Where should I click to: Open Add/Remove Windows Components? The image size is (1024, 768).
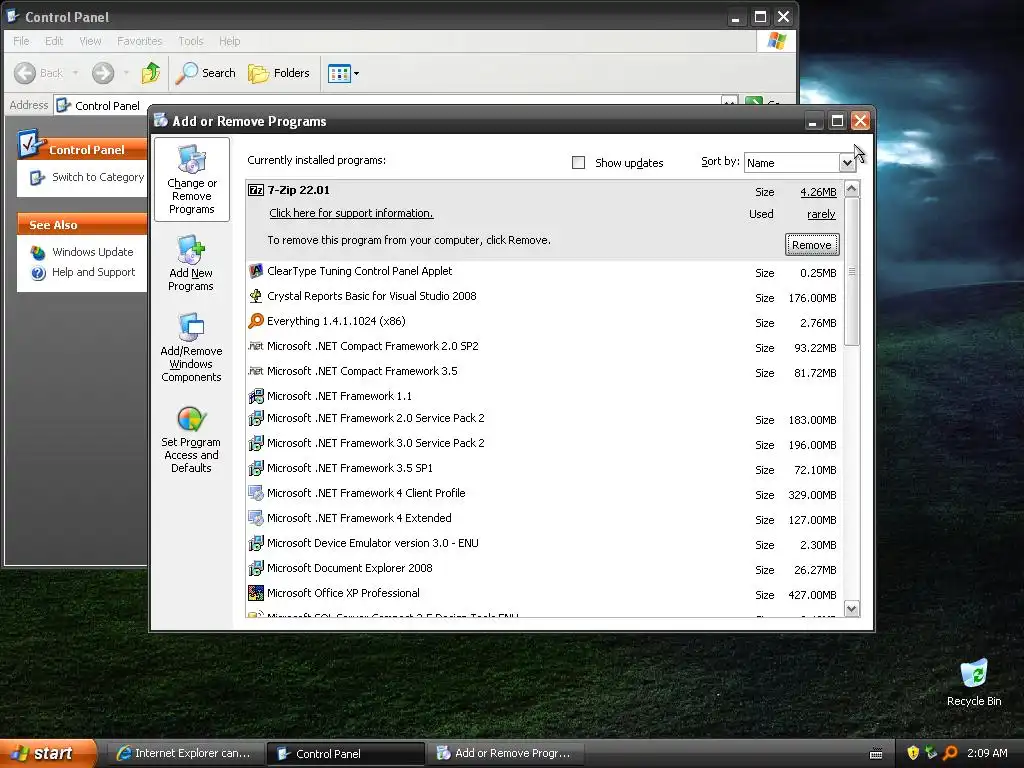pyautogui.click(x=191, y=347)
